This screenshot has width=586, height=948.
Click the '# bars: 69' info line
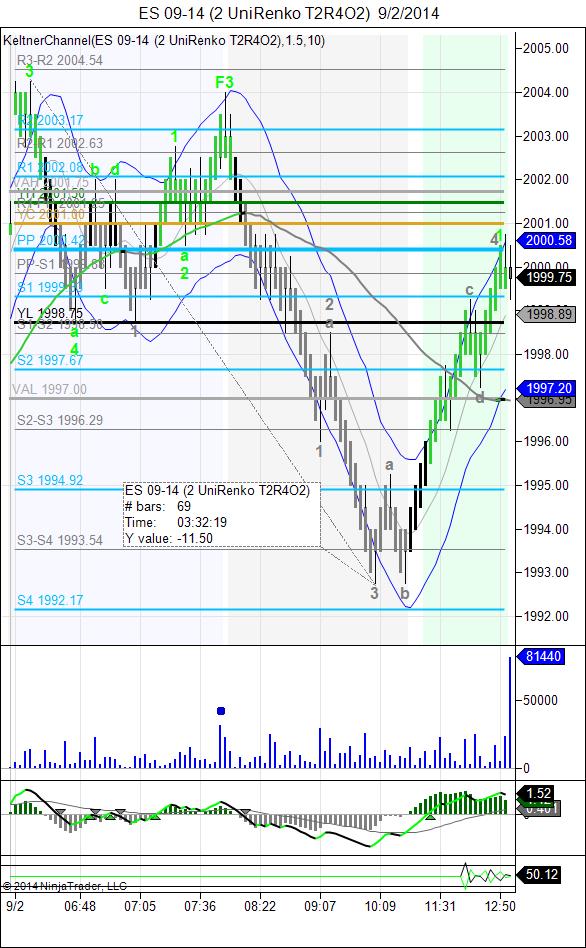[158, 505]
